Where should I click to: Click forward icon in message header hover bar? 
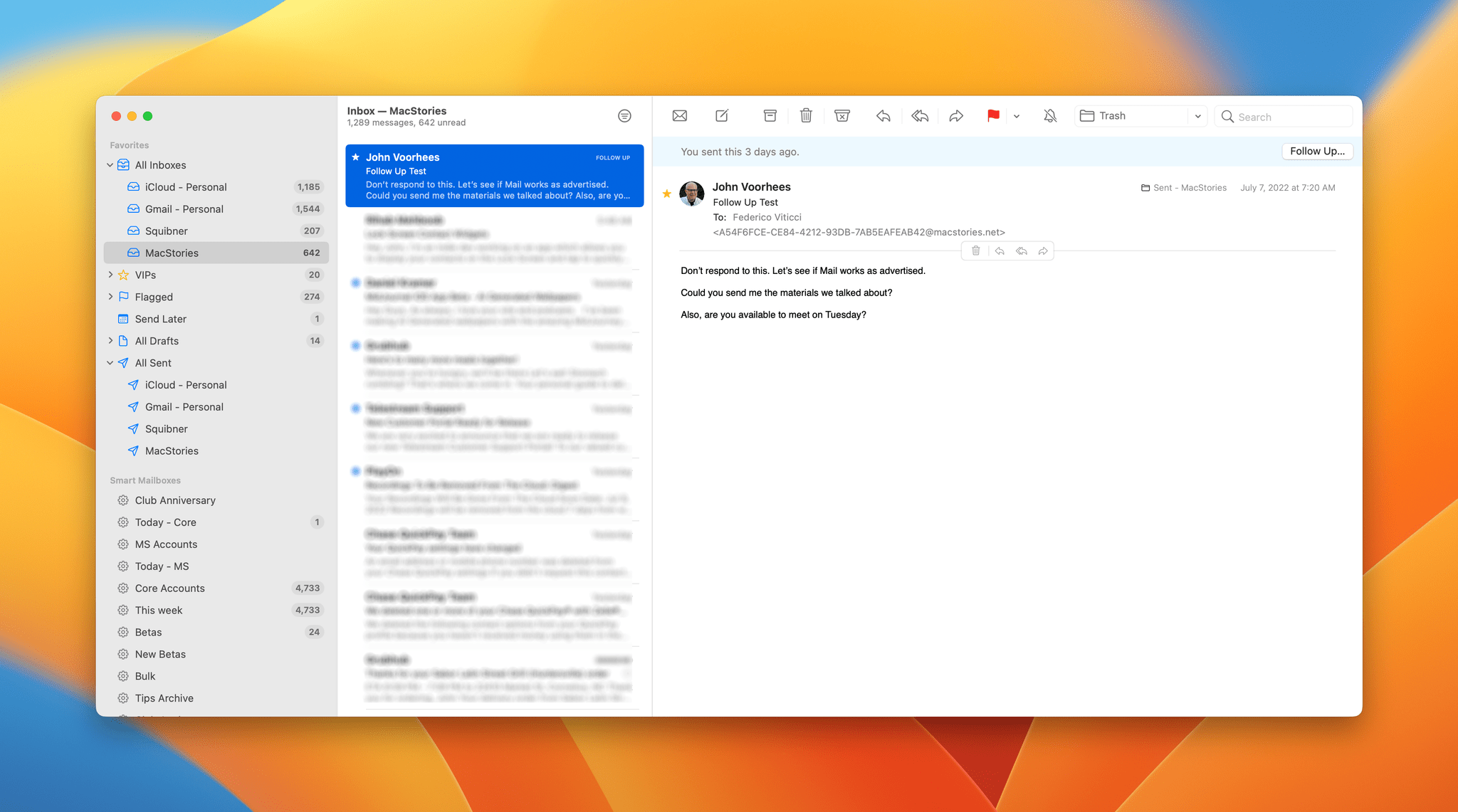tap(1043, 251)
